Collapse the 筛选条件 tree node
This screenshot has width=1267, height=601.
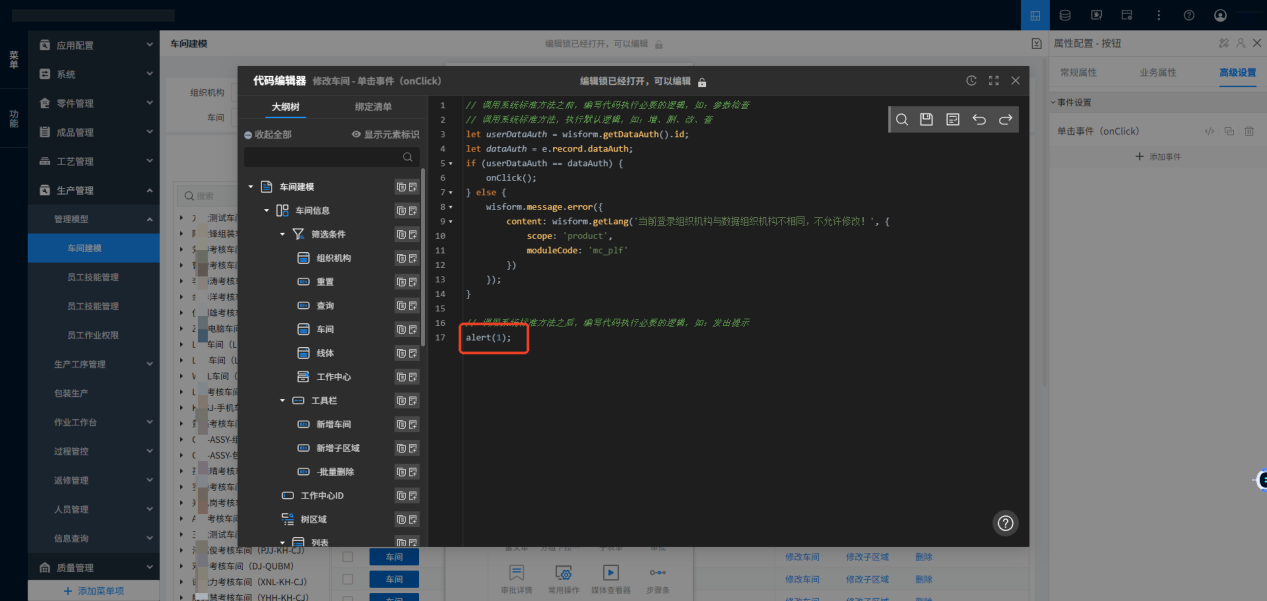coord(283,234)
